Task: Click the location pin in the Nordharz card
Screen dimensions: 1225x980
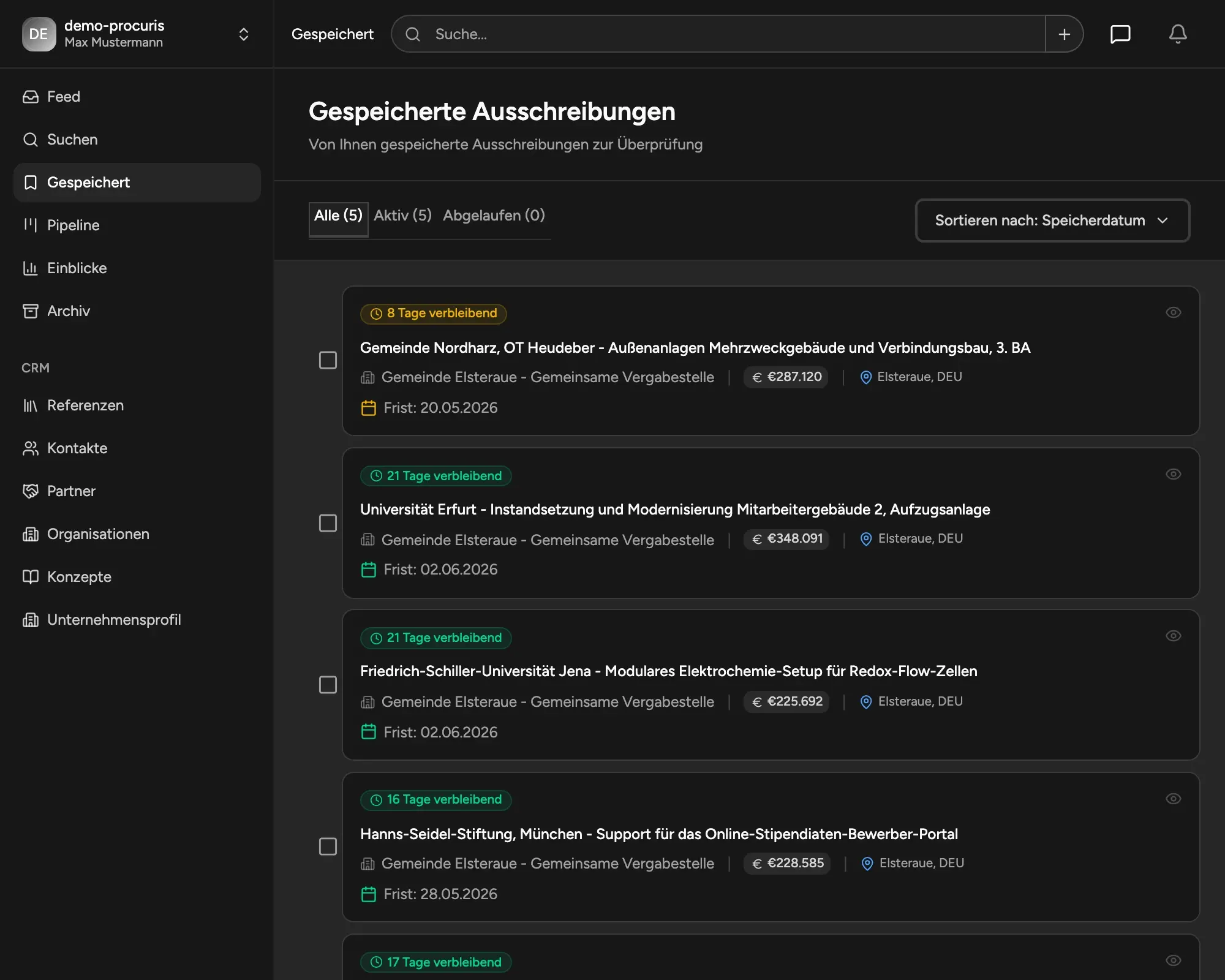Action: [866, 377]
